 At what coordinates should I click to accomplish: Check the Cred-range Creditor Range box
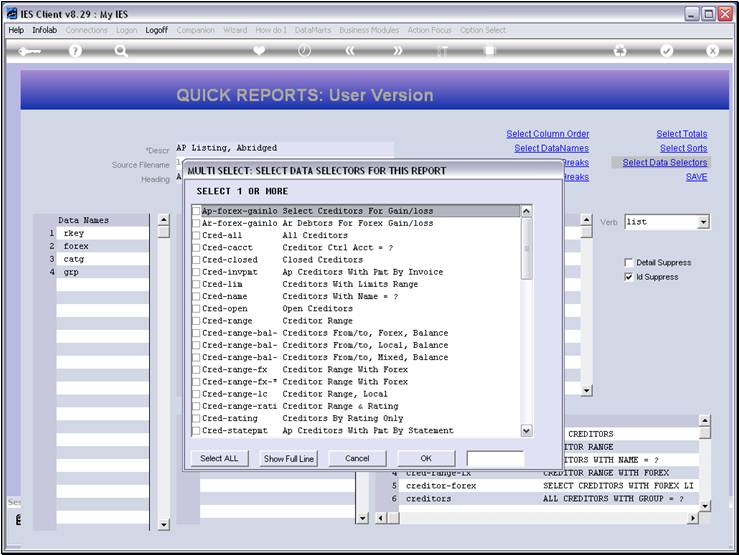tap(196, 321)
